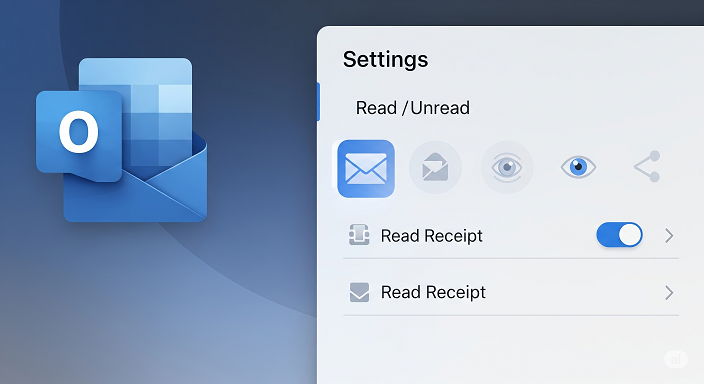Select the blue closed envelope icon
This screenshot has height=384, width=704.
click(x=366, y=168)
